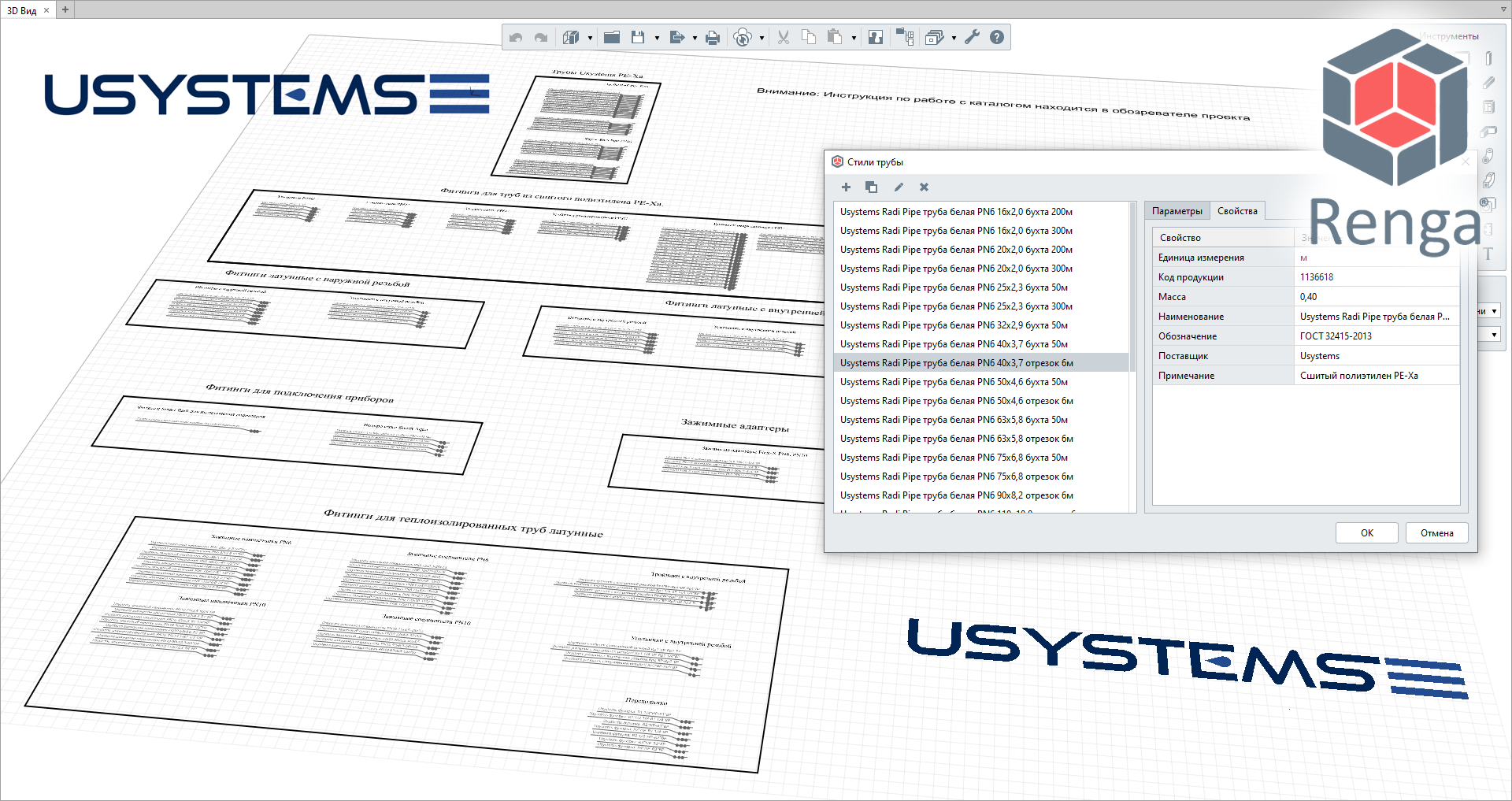Open help with the question mark icon
This screenshot has width=1512, height=801.
tap(997, 37)
